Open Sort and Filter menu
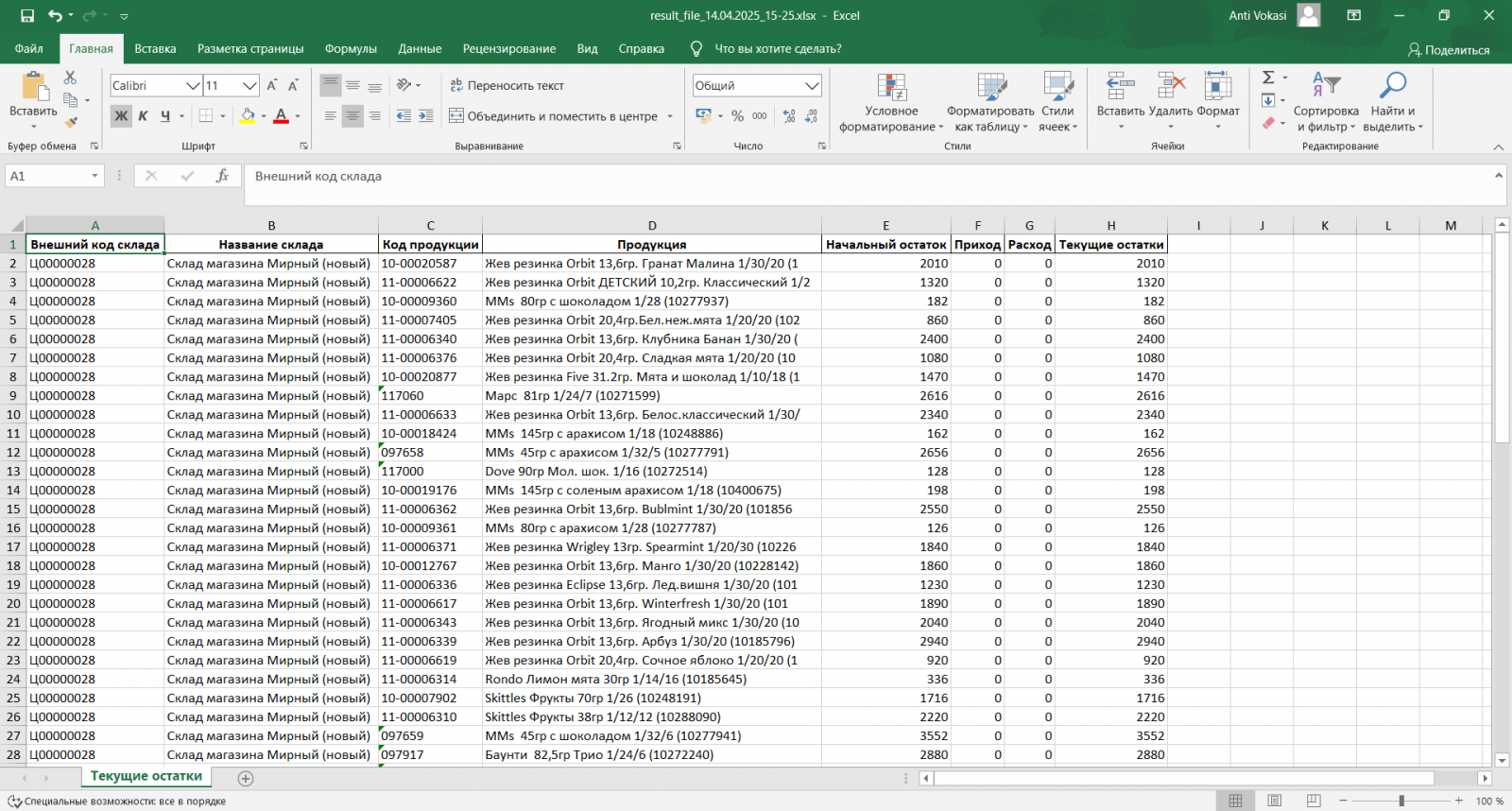 pos(1326,102)
